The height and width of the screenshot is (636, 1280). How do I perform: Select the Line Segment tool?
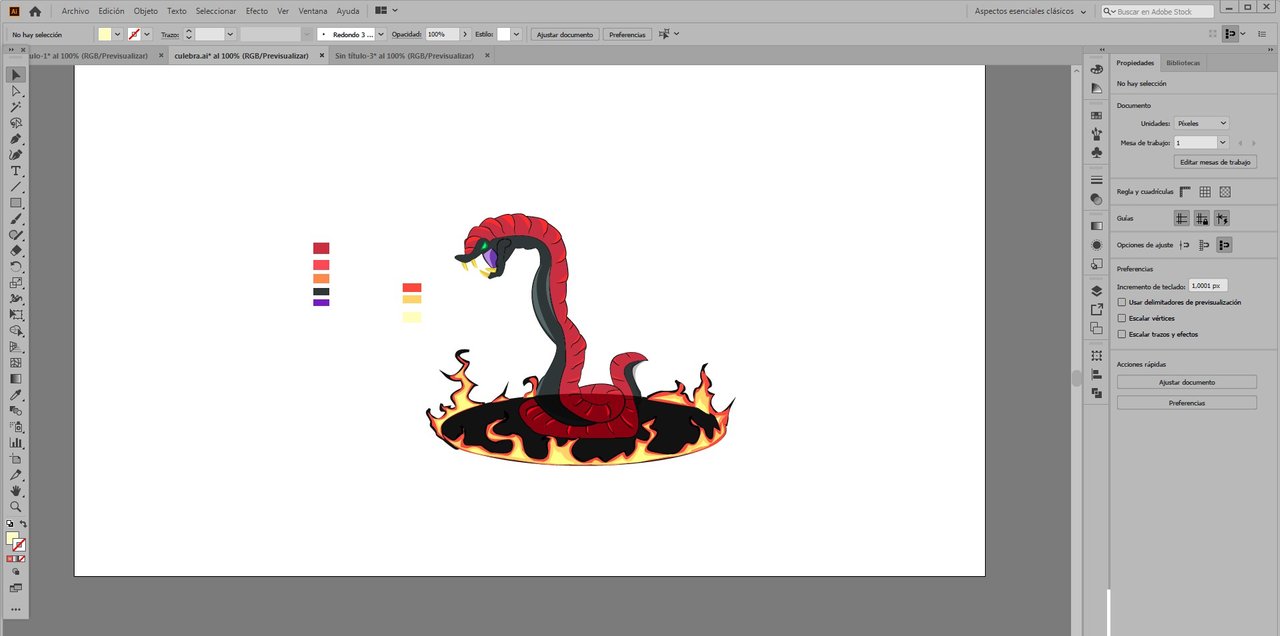pos(16,187)
